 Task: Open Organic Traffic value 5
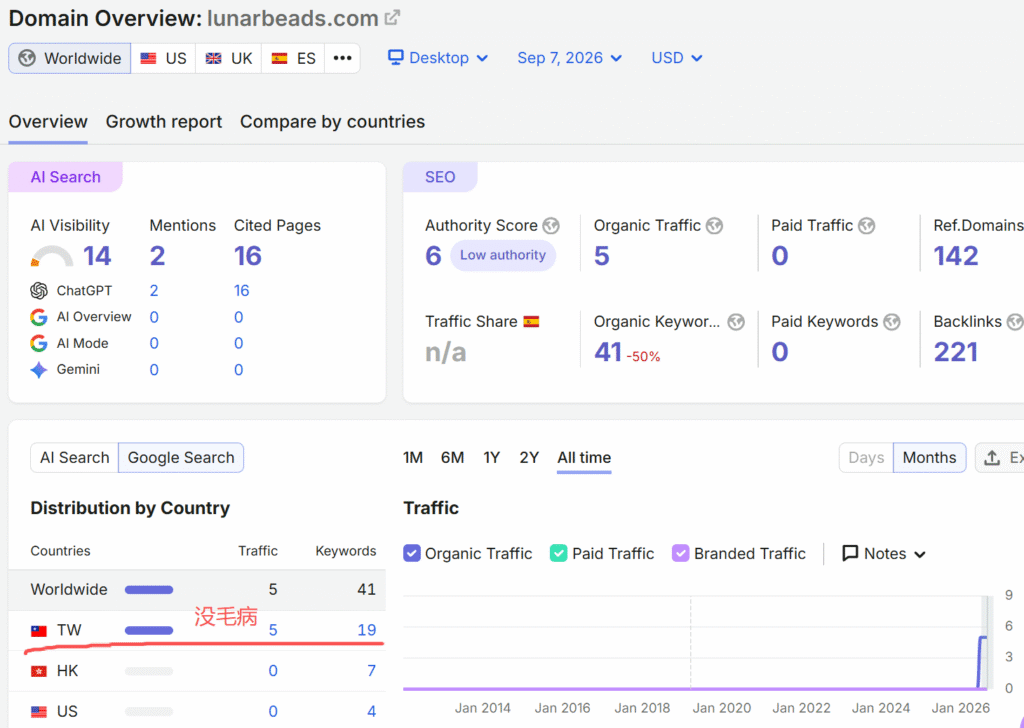coord(601,256)
